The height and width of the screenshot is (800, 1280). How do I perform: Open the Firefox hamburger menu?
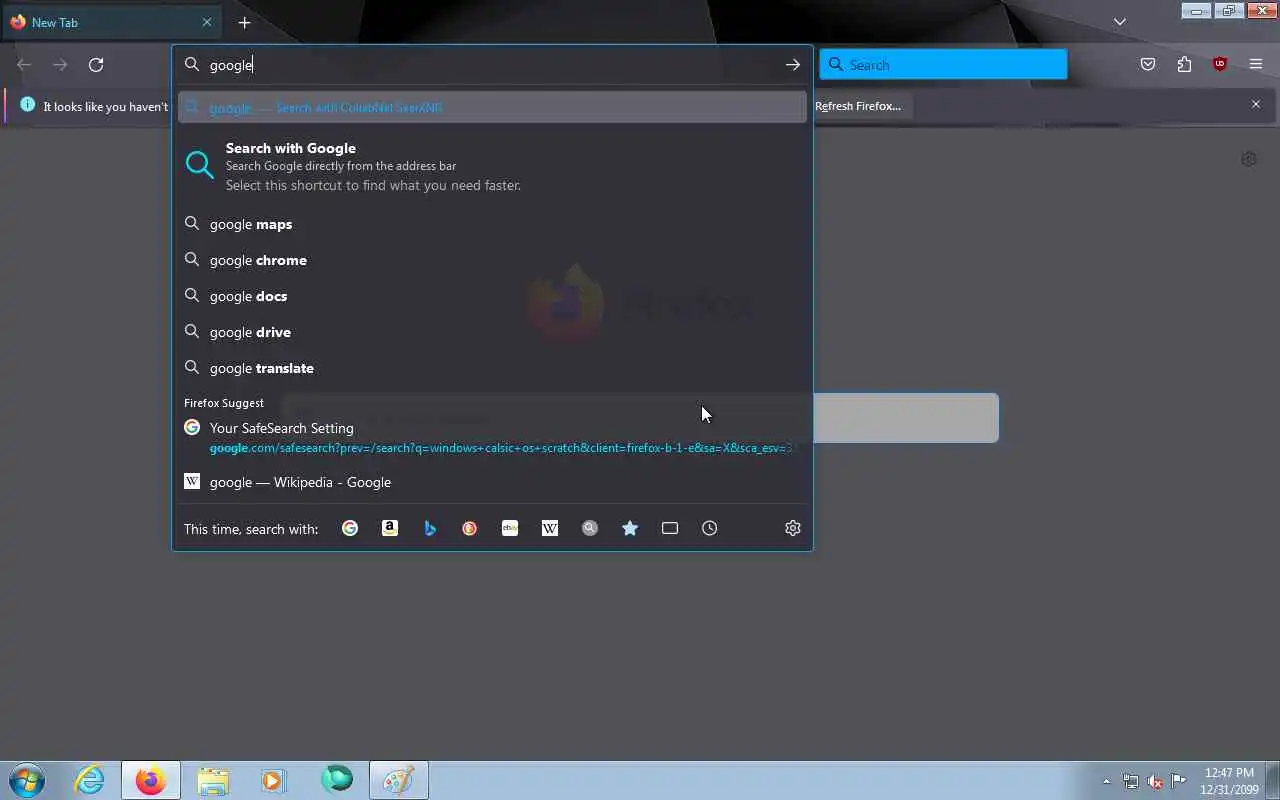click(1256, 65)
